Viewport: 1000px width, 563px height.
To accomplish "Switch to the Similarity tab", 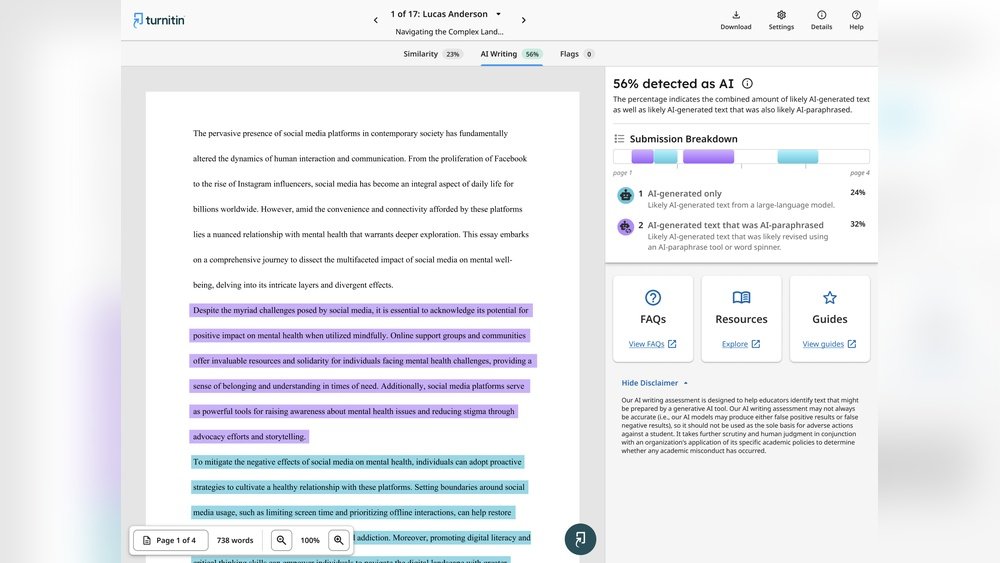I will coord(432,54).
